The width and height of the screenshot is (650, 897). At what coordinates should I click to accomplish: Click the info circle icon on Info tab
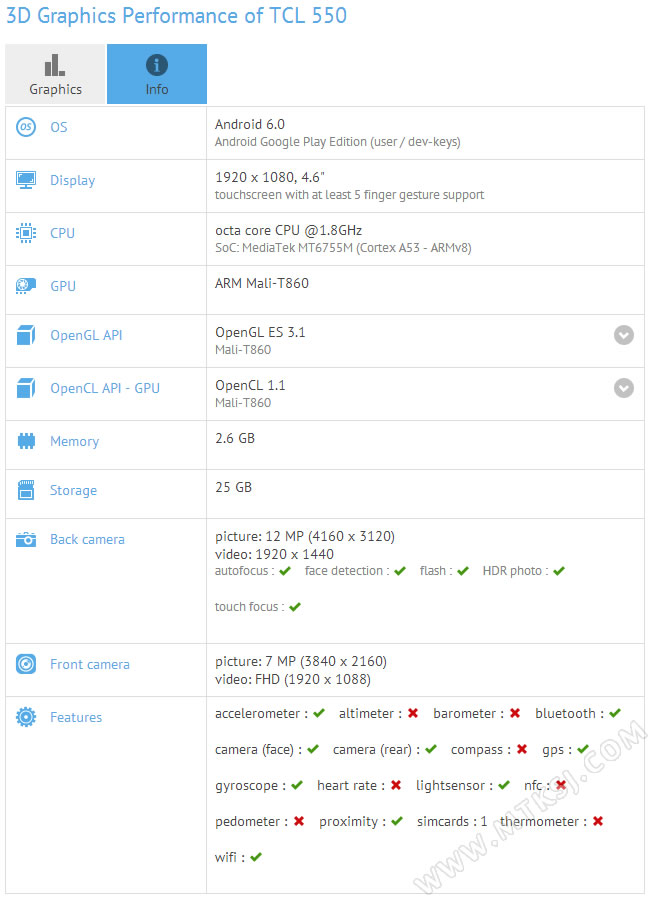point(157,65)
